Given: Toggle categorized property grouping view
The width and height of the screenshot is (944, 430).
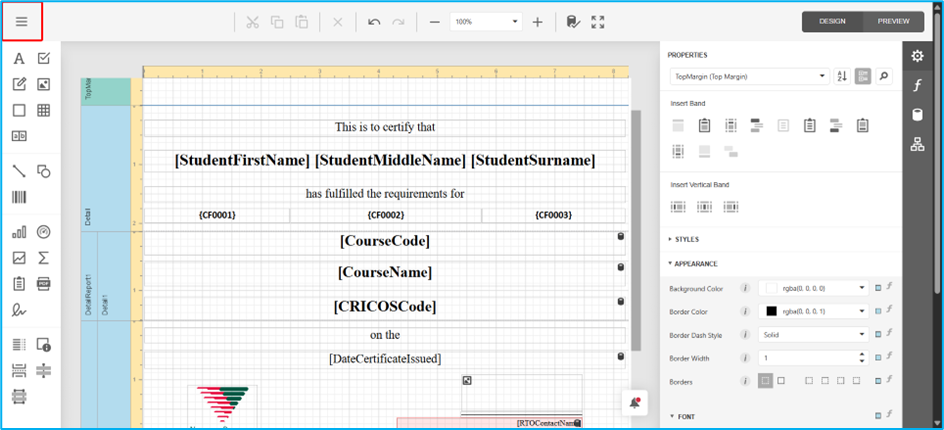Looking at the screenshot, I should point(862,76).
